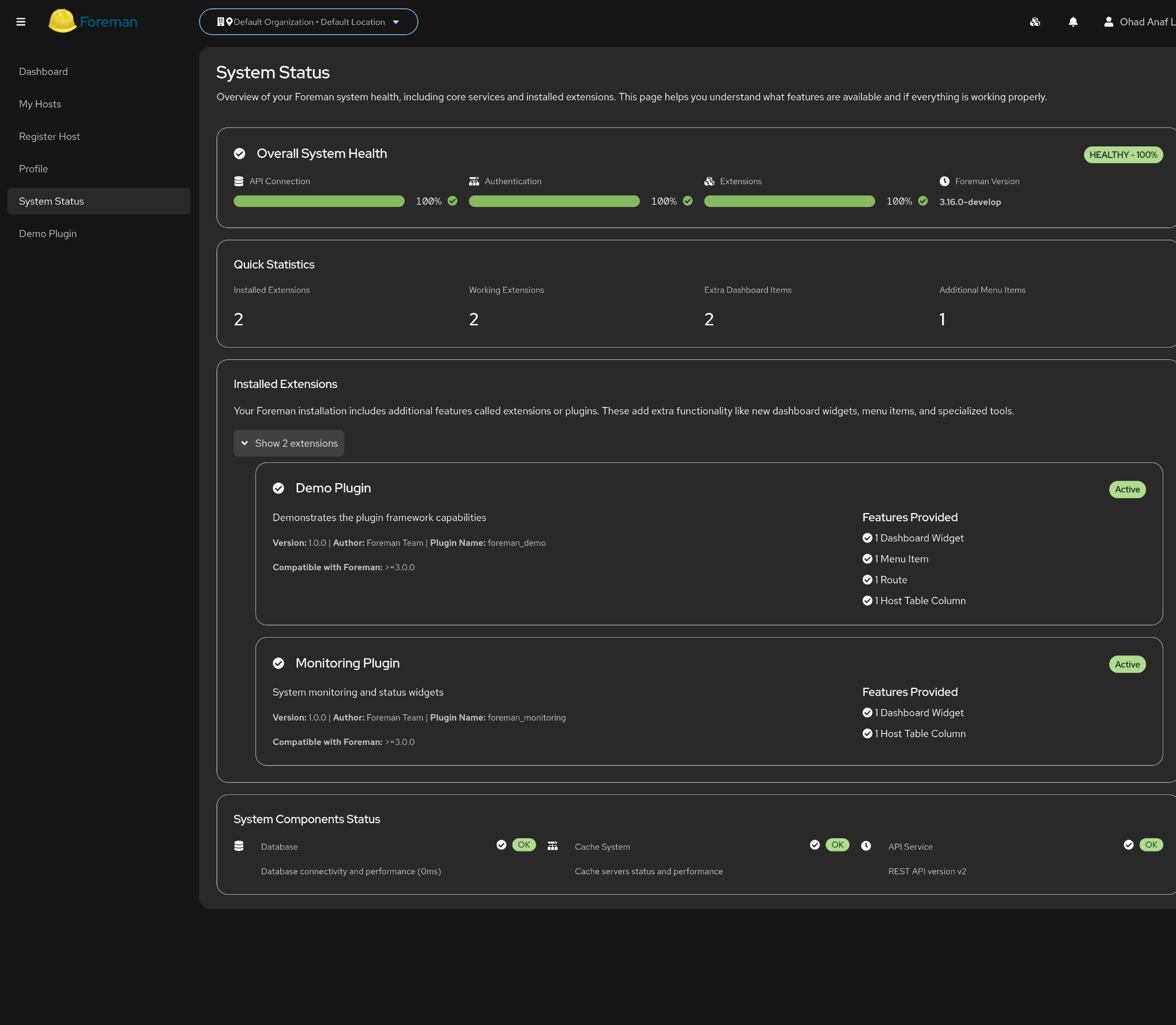This screenshot has height=1025, width=1176.
Task: Click the Authentication network icon
Action: point(474,181)
